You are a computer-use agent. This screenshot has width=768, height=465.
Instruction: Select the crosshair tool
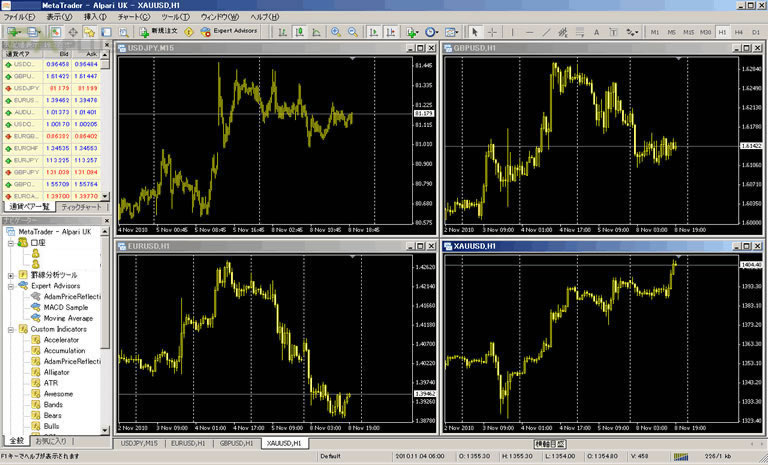pyautogui.click(x=492, y=32)
